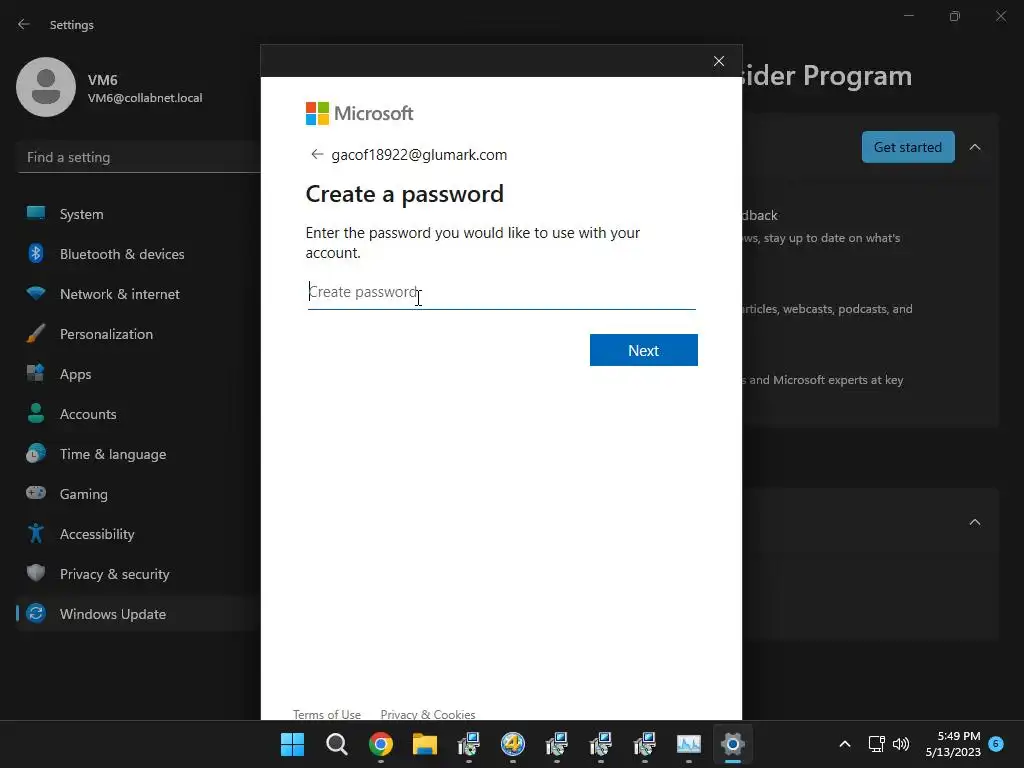Screen dimensions: 1024x768
Task: Click the Next button
Action: (x=643, y=350)
